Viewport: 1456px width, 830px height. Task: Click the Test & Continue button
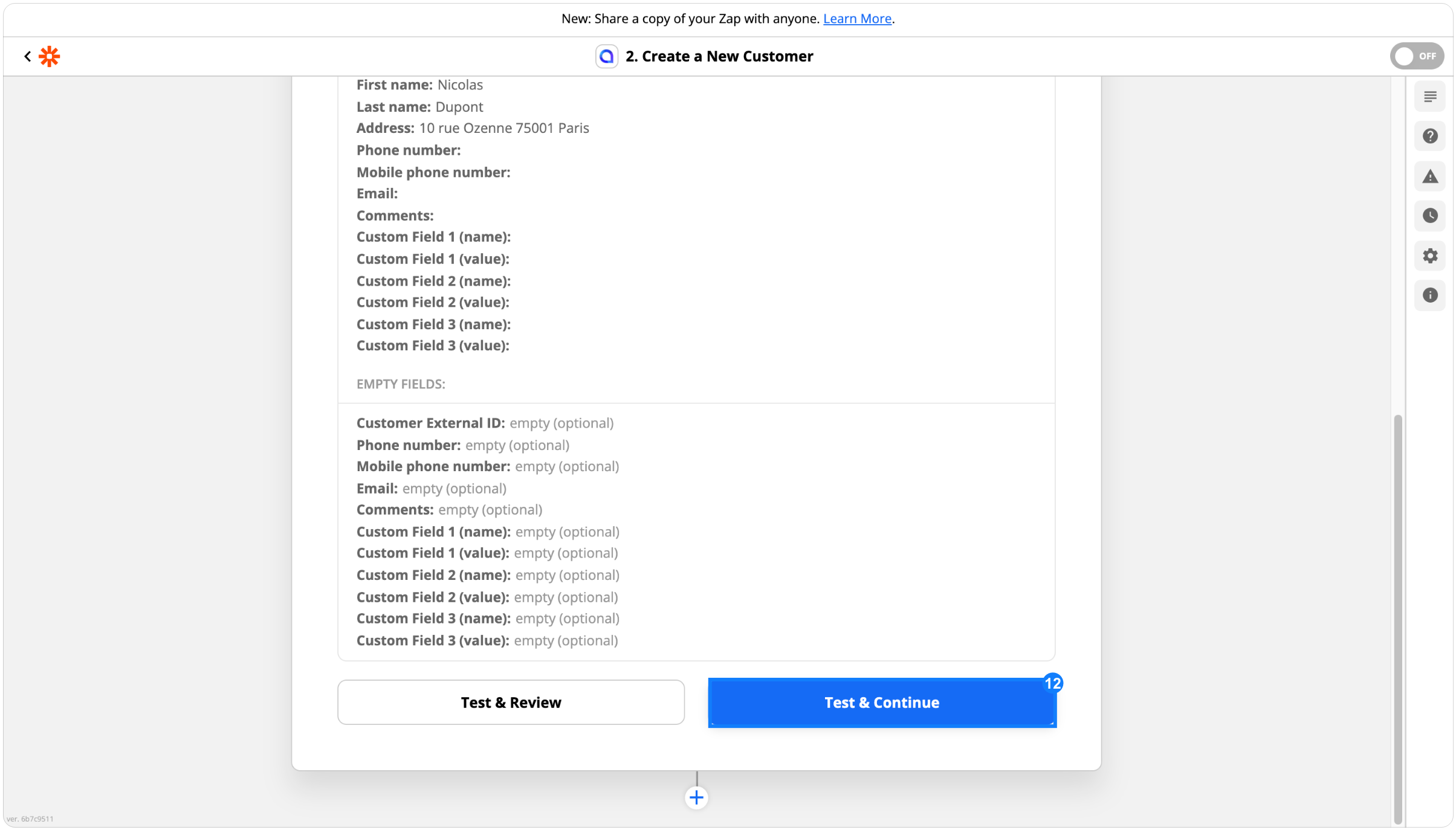(882, 703)
